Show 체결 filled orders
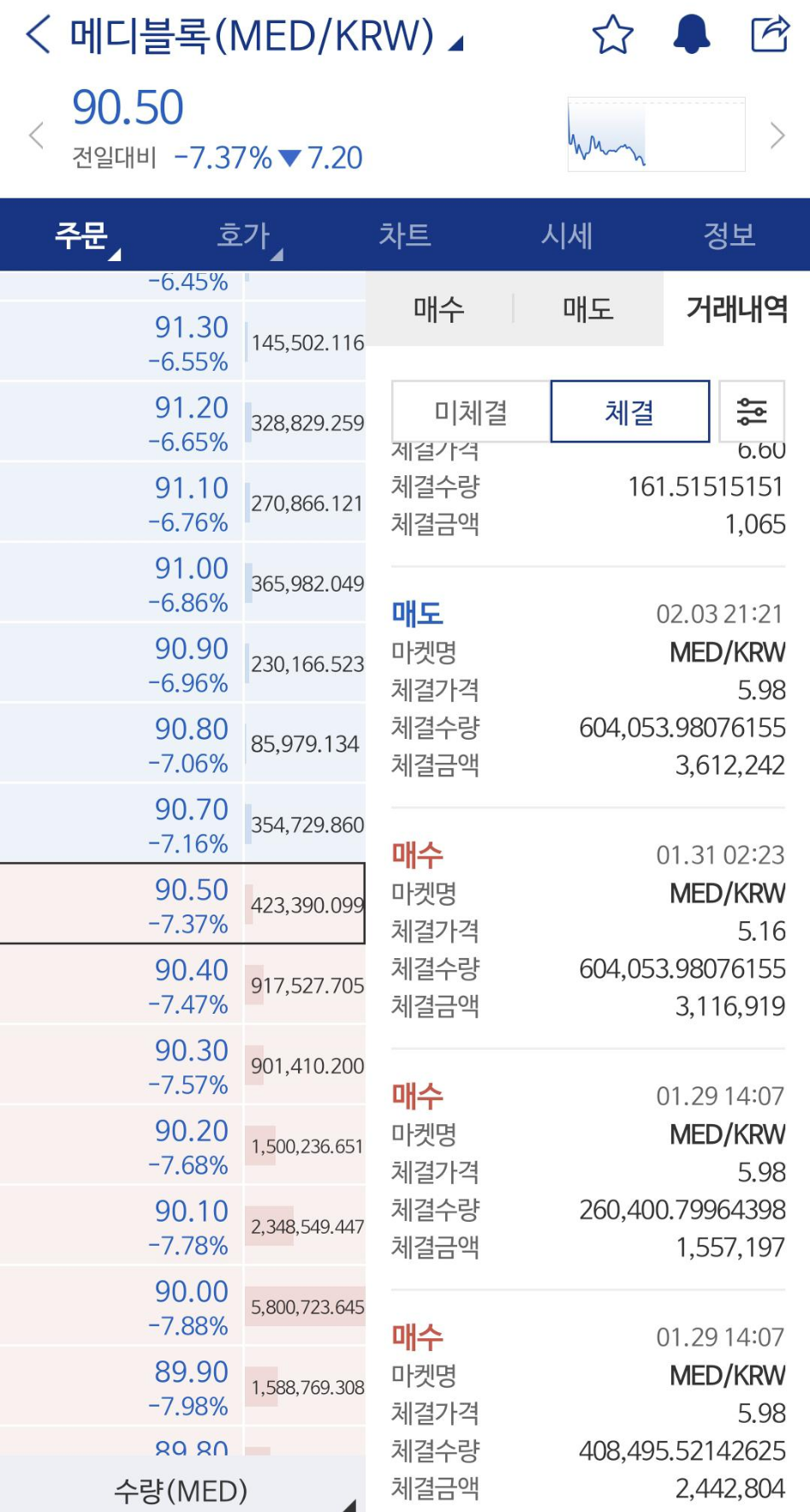The height and width of the screenshot is (1512, 810). (x=630, y=412)
